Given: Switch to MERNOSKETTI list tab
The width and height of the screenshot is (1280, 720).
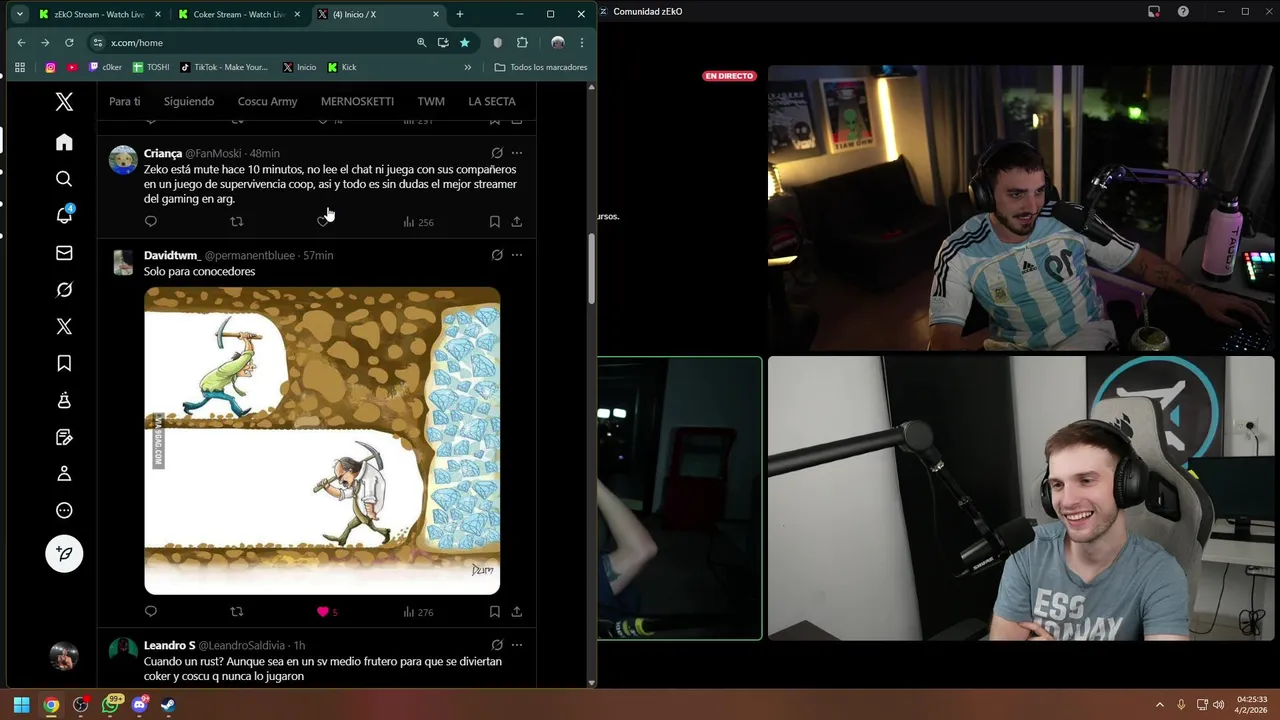Looking at the screenshot, I should pos(357,101).
